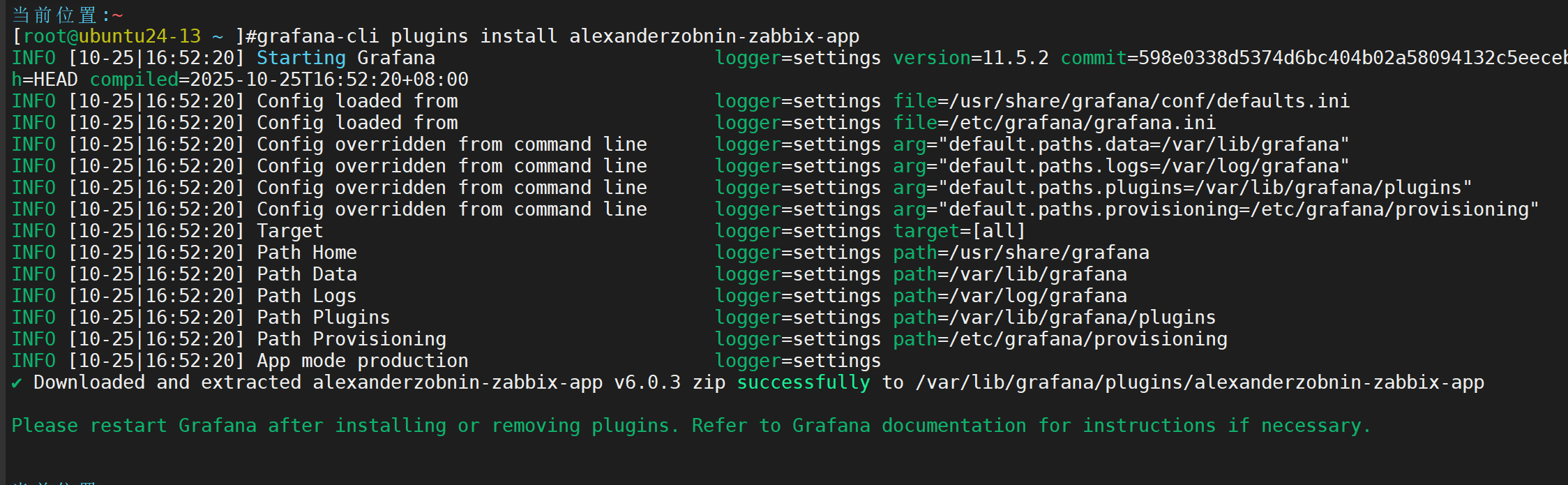Click file=/usr/share/grafana/conf/defaults.ini path
The height and width of the screenshot is (485, 1568).
click(1122, 101)
